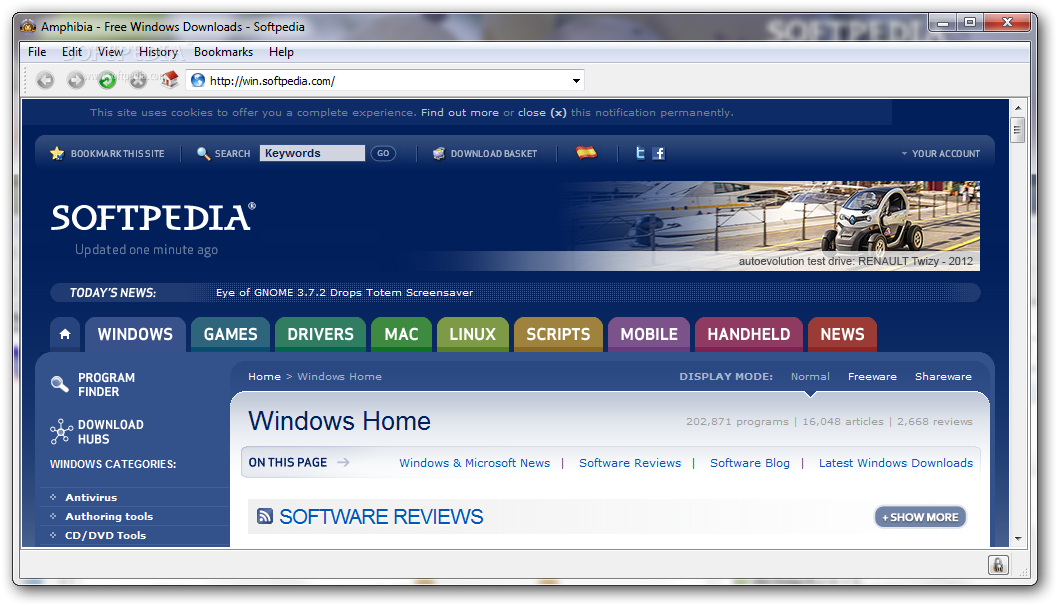
Task: Open the Software Blog link
Action: (750, 463)
